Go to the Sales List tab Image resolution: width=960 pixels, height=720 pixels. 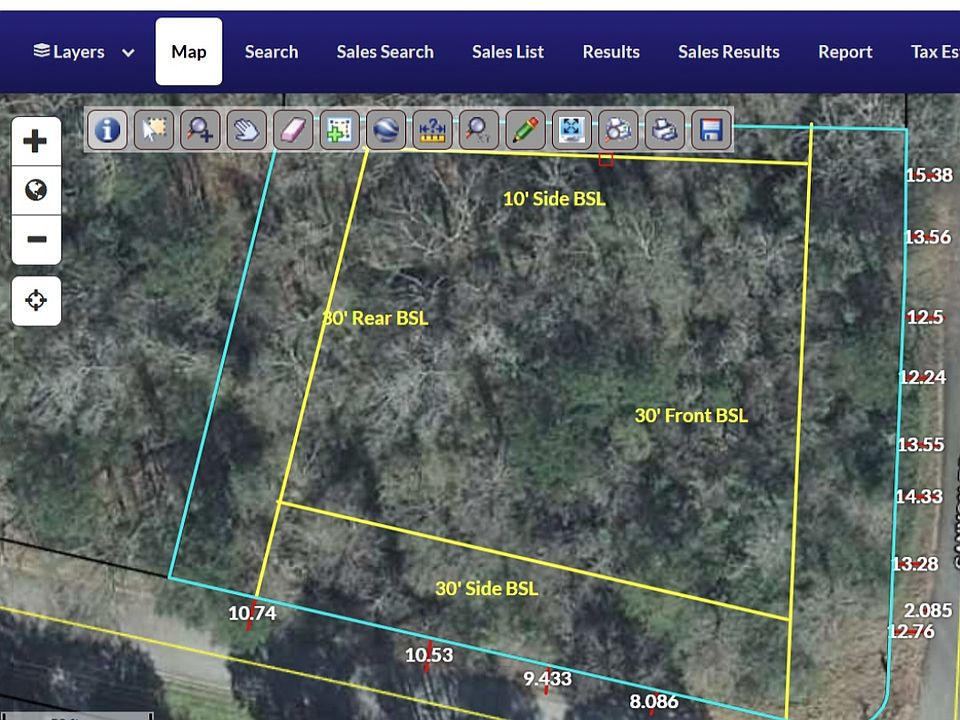pyautogui.click(x=508, y=52)
